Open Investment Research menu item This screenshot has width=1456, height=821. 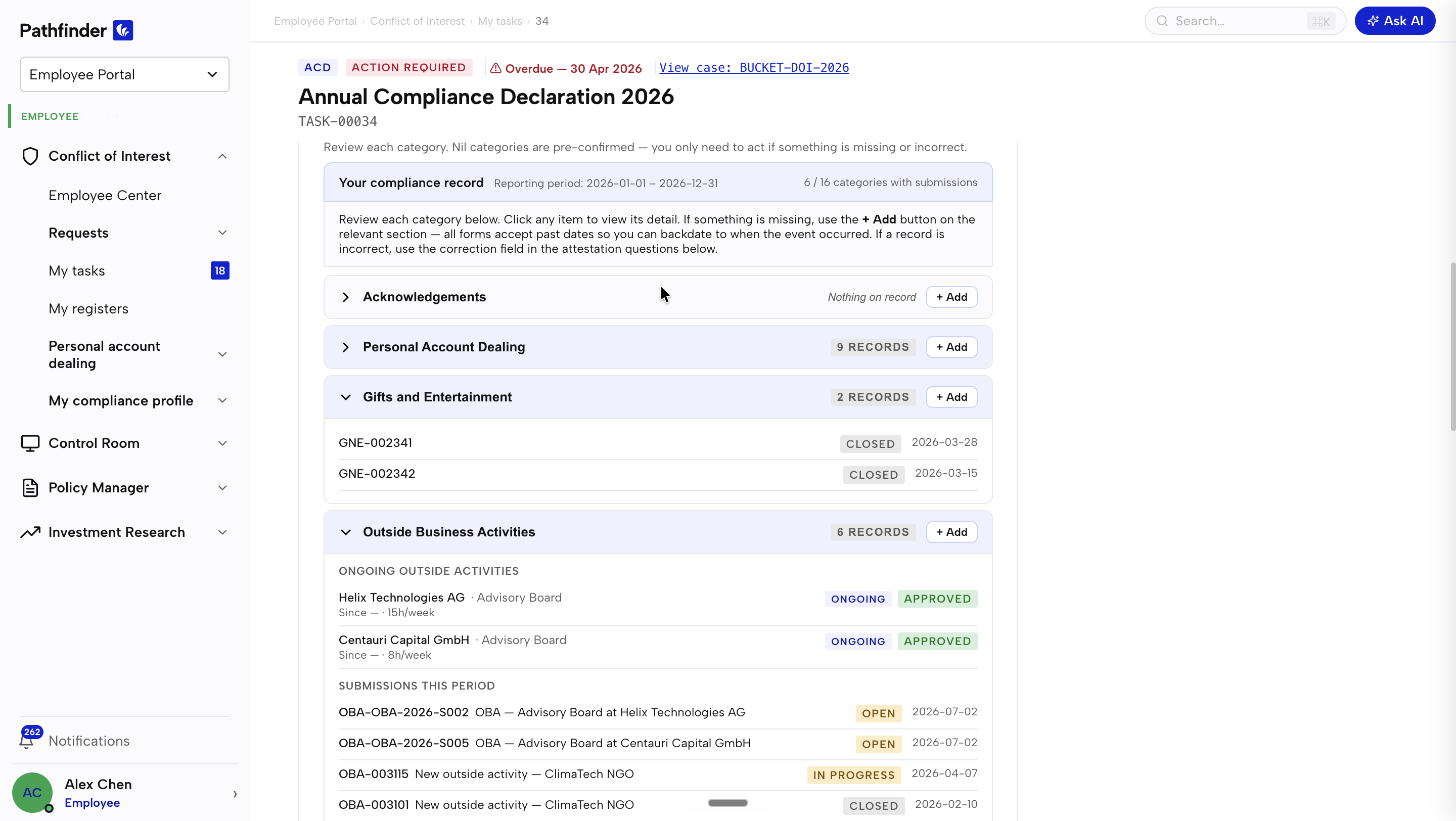(117, 532)
